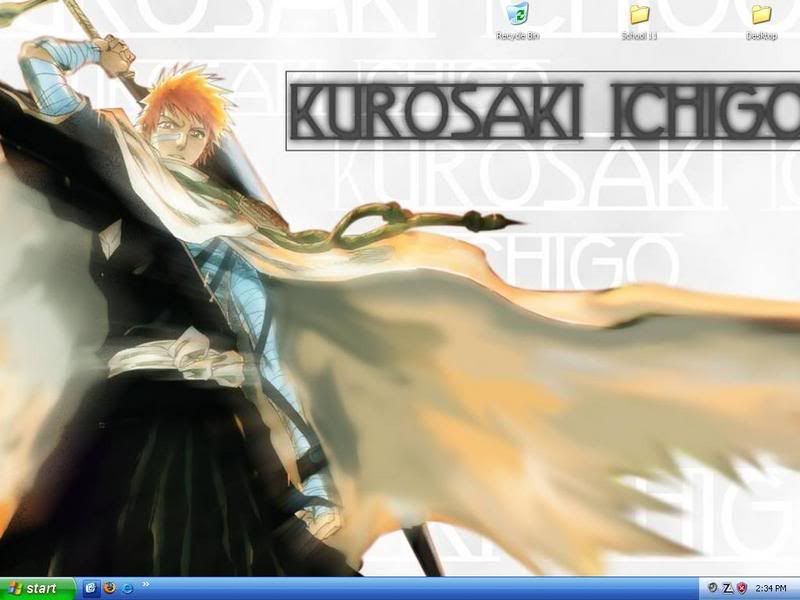Click the School 11 folder name label
The width and height of the screenshot is (800, 600).
[x=639, y=36]
